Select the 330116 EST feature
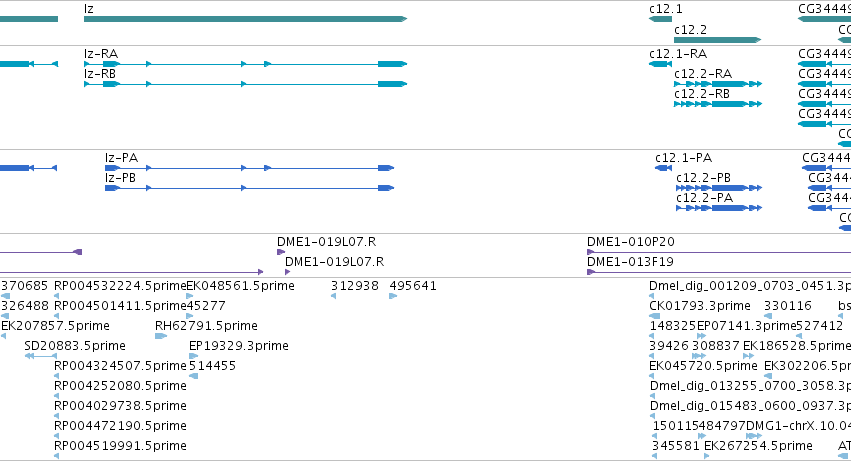The height and width of the screenshot is (461, 851). pyautogui.click(x=768, y=316)
